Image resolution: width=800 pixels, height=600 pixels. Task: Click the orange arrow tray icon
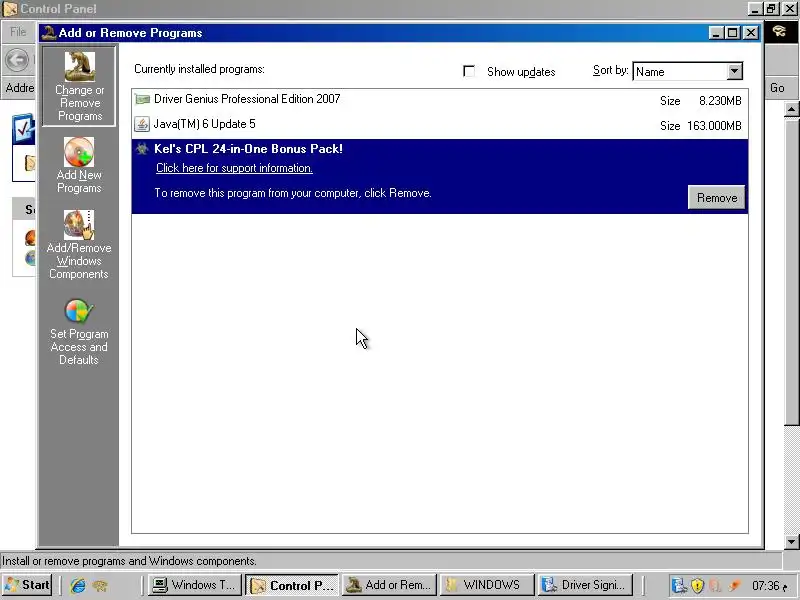[735, 585]
